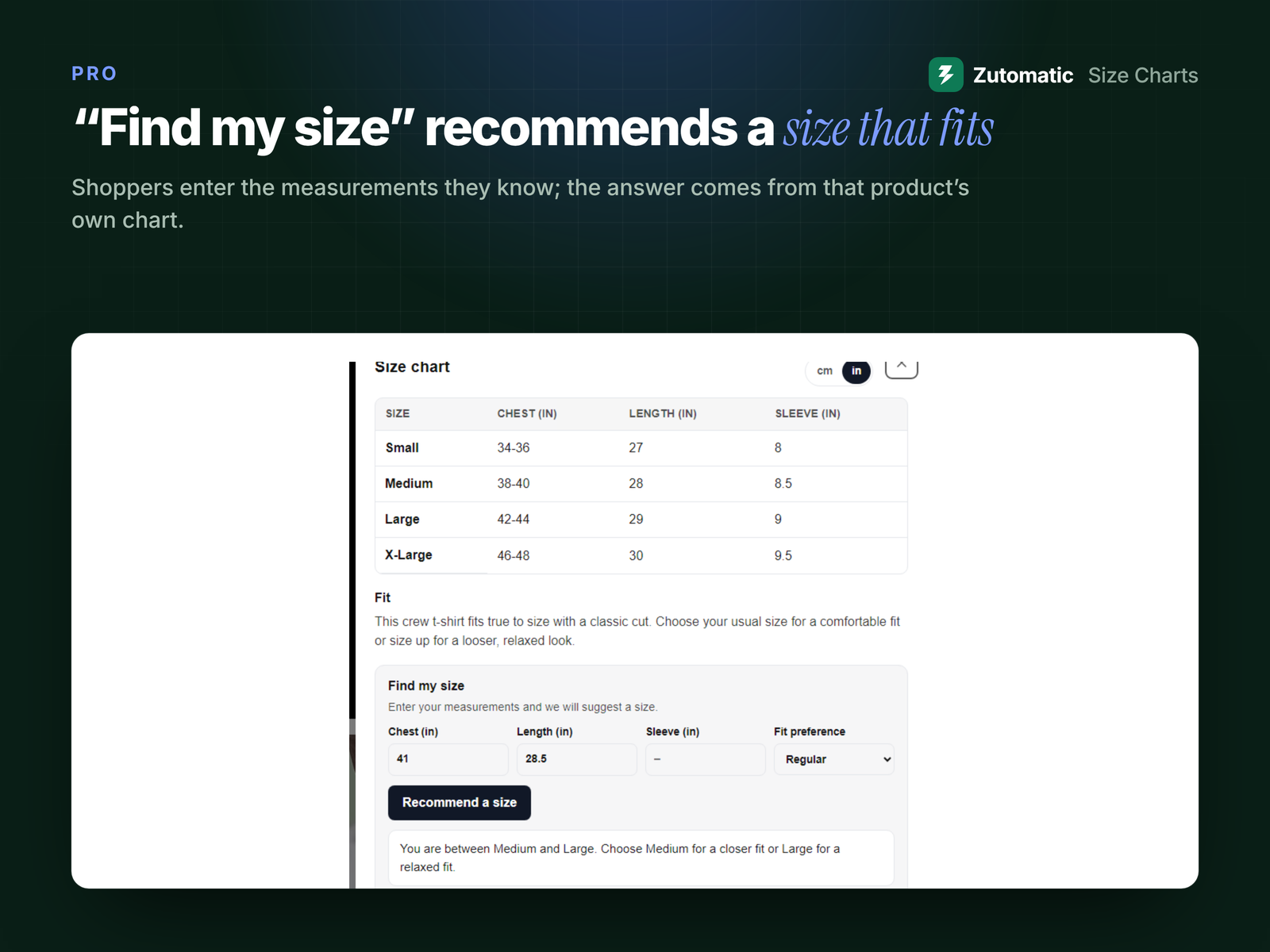Click the 42-44 chest value

tap(514, 519)
